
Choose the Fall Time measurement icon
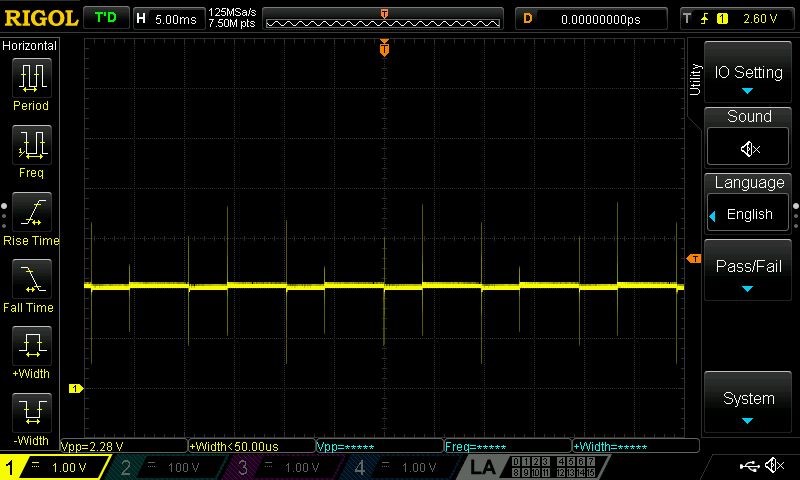click(32, 279)
